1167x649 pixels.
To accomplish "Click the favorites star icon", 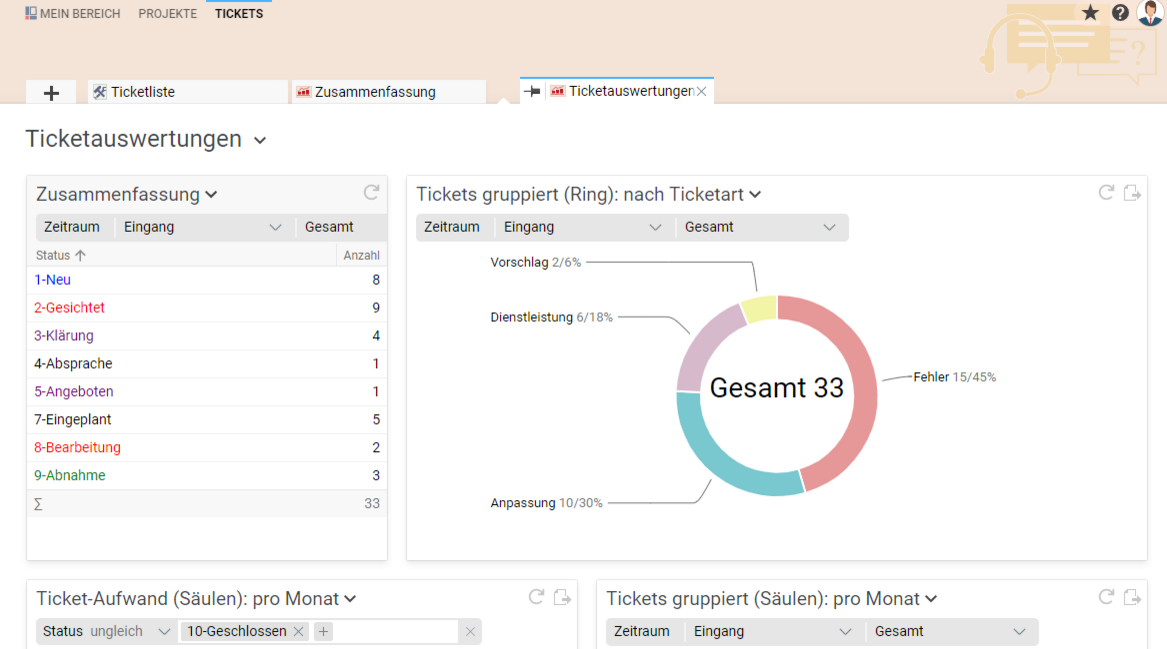I will pyautogui.click(x=1091, y=12).
